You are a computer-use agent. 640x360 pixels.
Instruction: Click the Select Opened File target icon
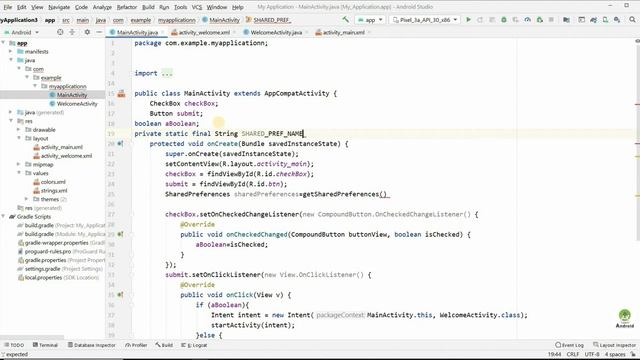coord(60,32)
